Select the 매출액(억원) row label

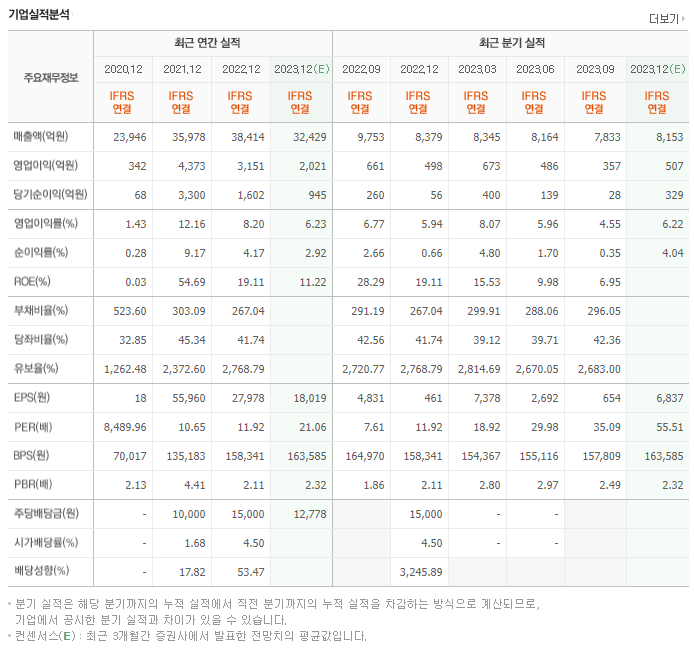pos(40,136)
